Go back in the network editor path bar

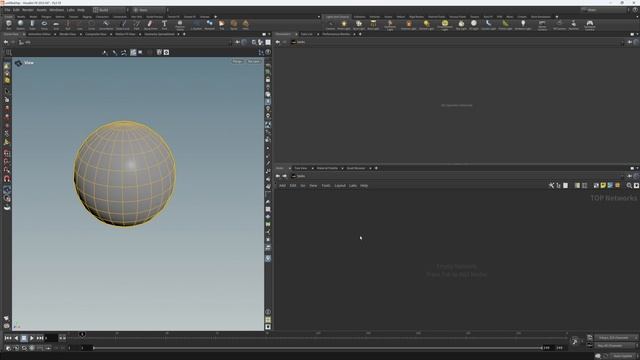click(x=278, y=176)
